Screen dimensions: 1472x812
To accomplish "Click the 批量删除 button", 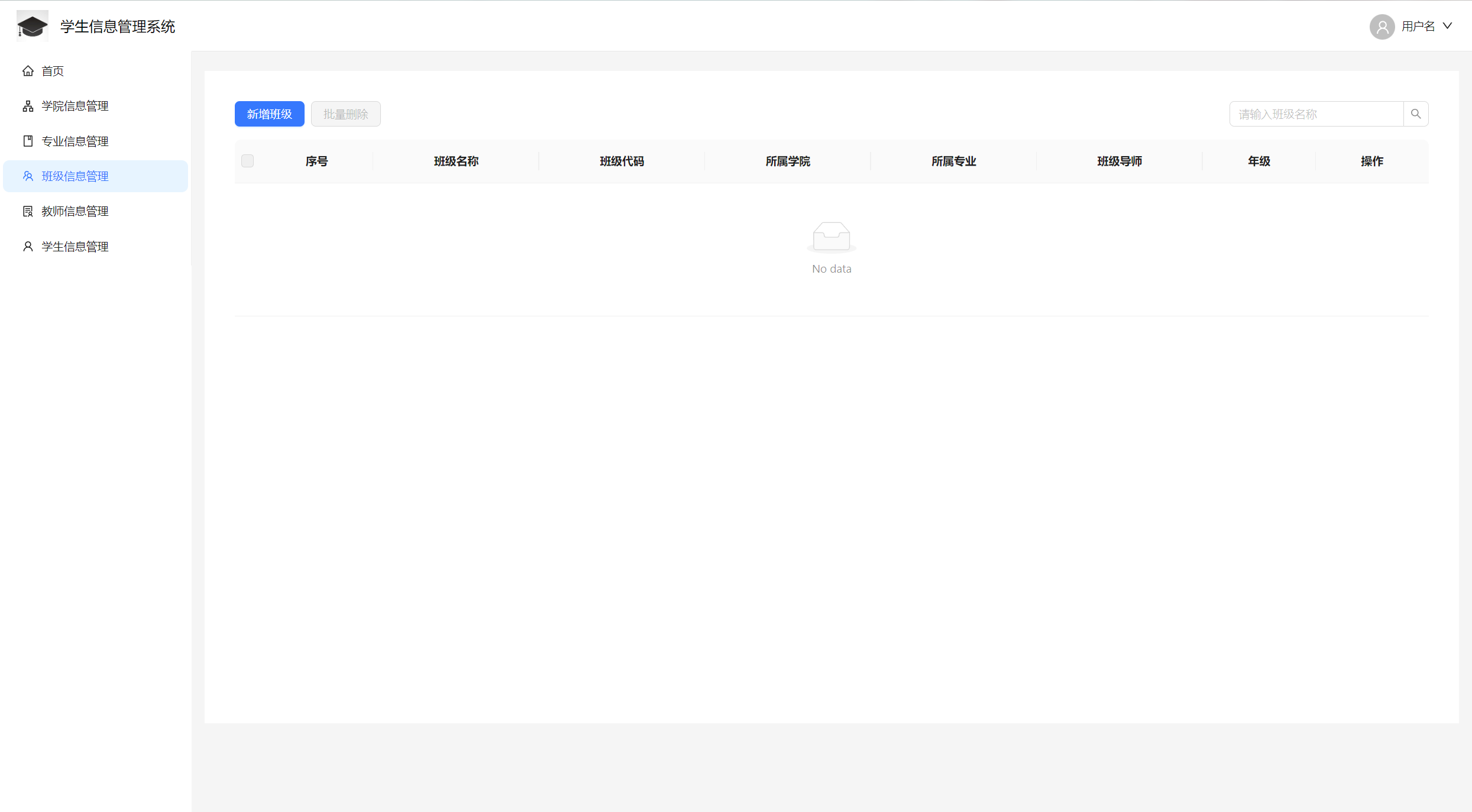I will 345,114.
